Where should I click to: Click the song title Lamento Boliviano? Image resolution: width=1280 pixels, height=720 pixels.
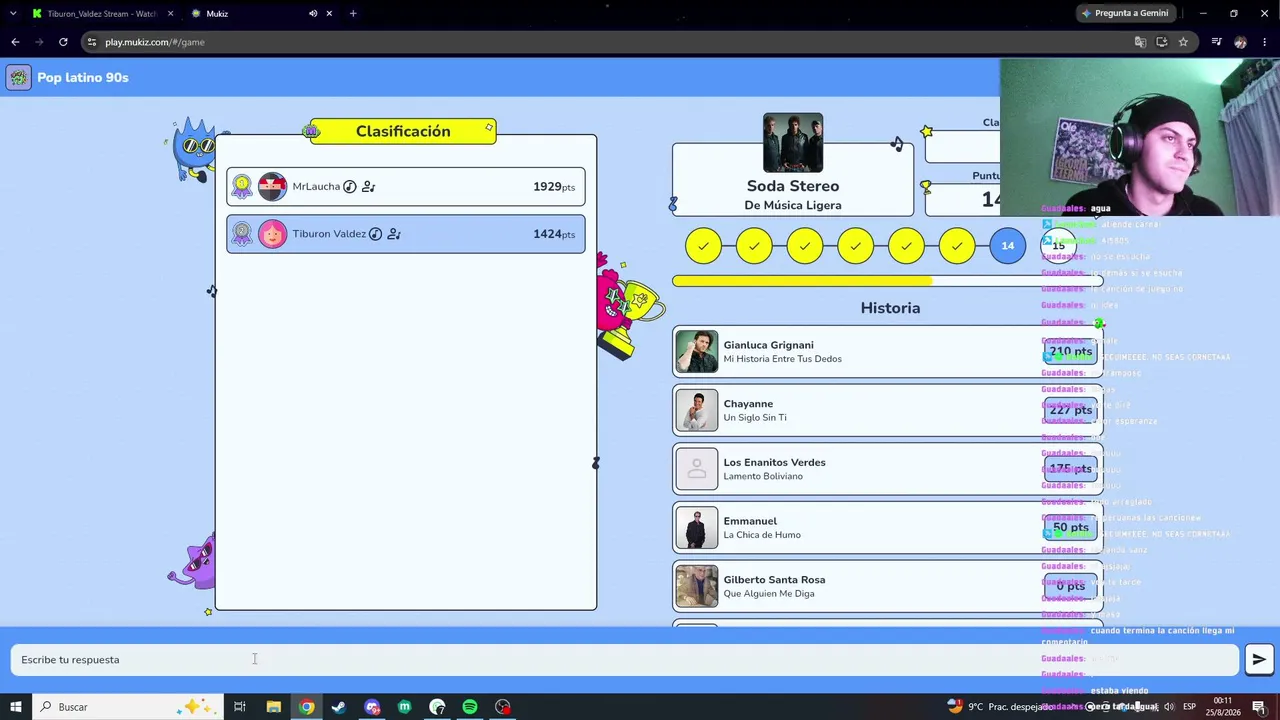tap(763, 476)
